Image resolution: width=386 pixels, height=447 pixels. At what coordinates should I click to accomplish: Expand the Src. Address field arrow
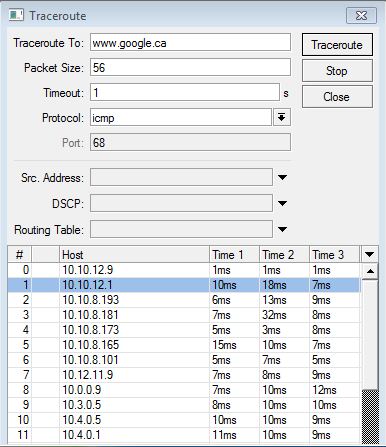point(282,177)
